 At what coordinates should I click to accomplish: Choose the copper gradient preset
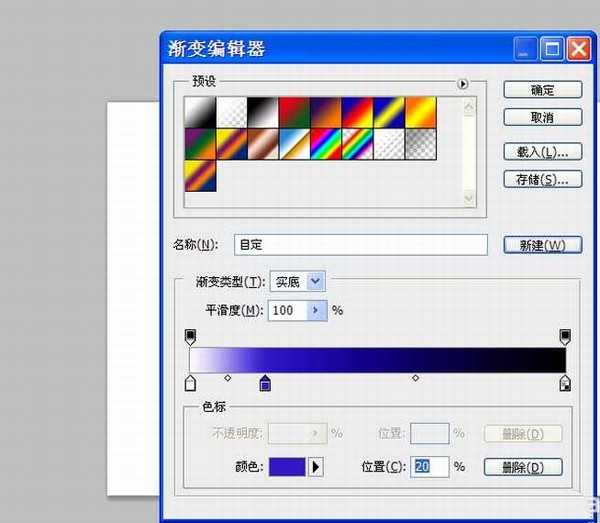(262, 143)
